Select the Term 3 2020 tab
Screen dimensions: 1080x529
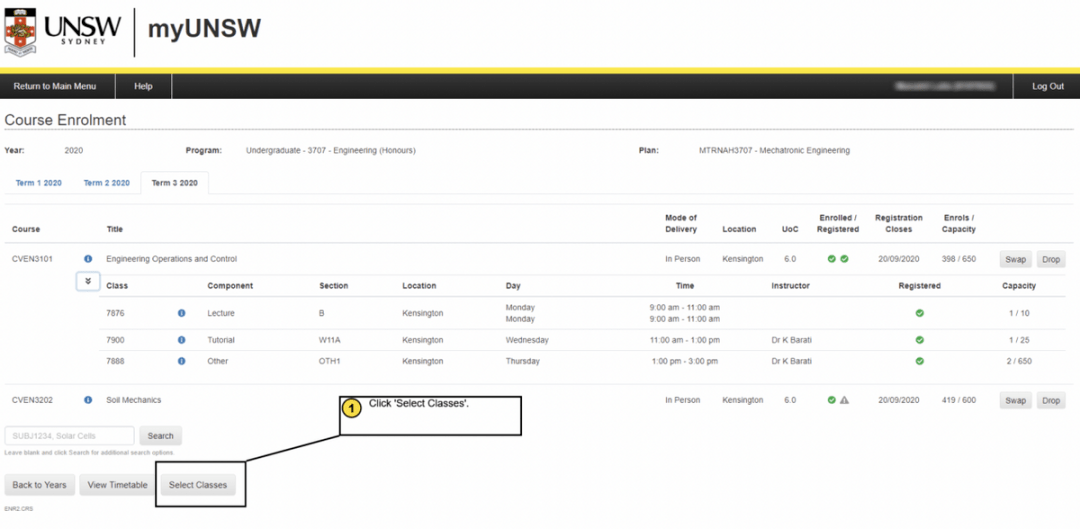click(x=175, y=183)
